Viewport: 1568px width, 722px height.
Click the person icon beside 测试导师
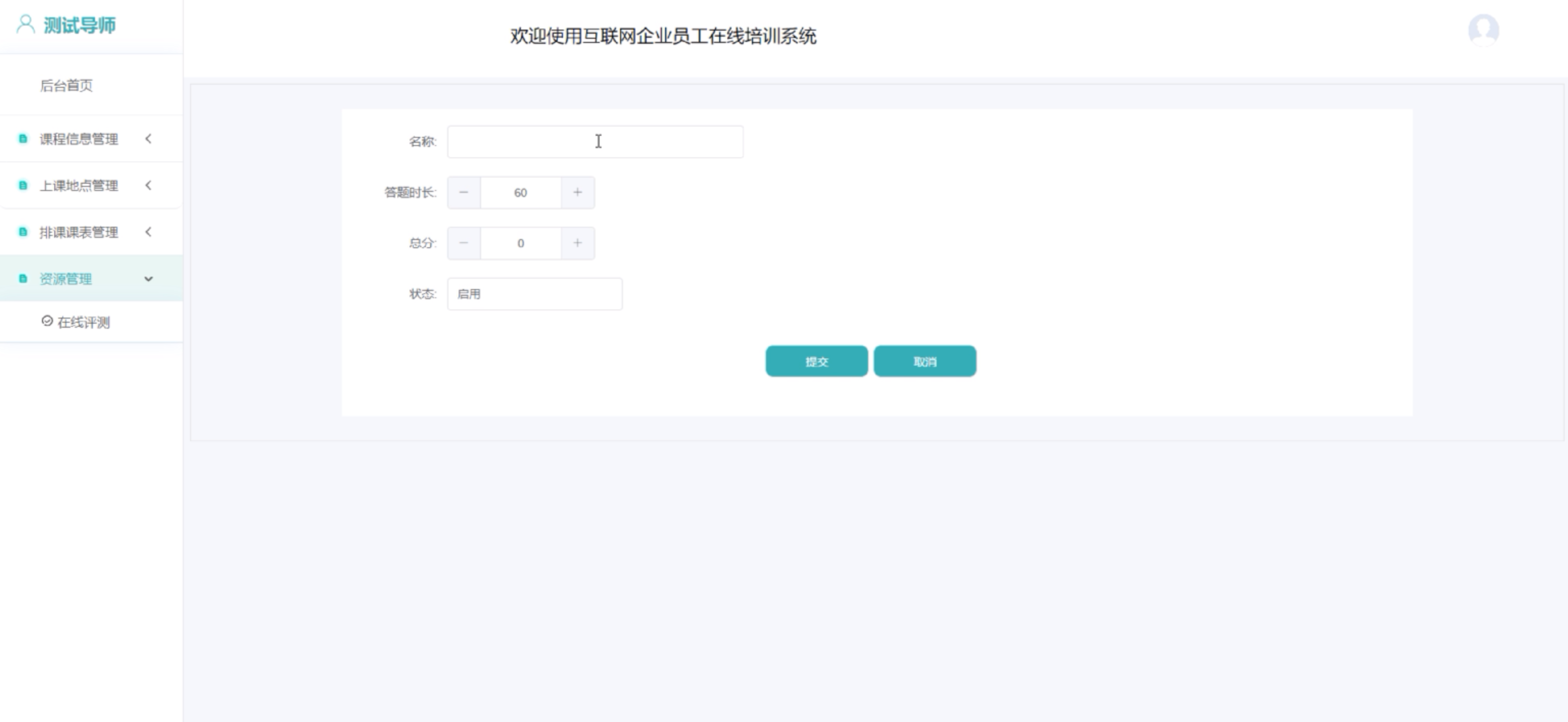(25, 25)
